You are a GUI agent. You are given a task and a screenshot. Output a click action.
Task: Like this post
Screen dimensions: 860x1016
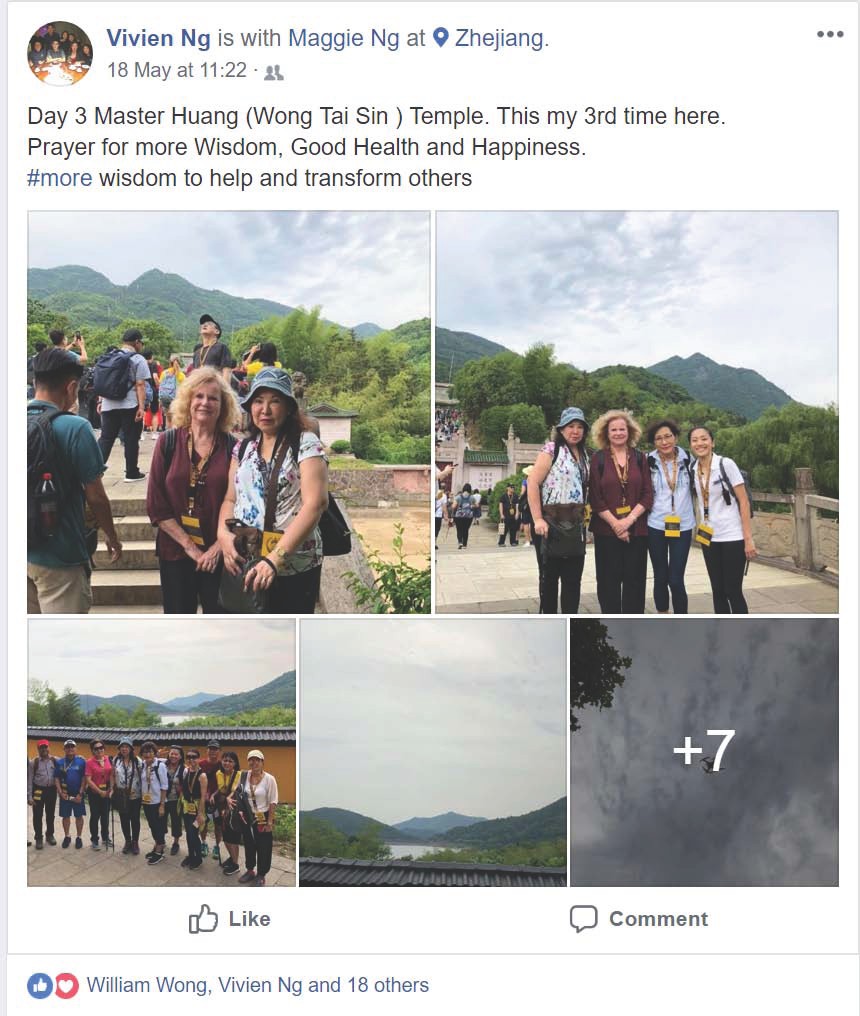229,919
